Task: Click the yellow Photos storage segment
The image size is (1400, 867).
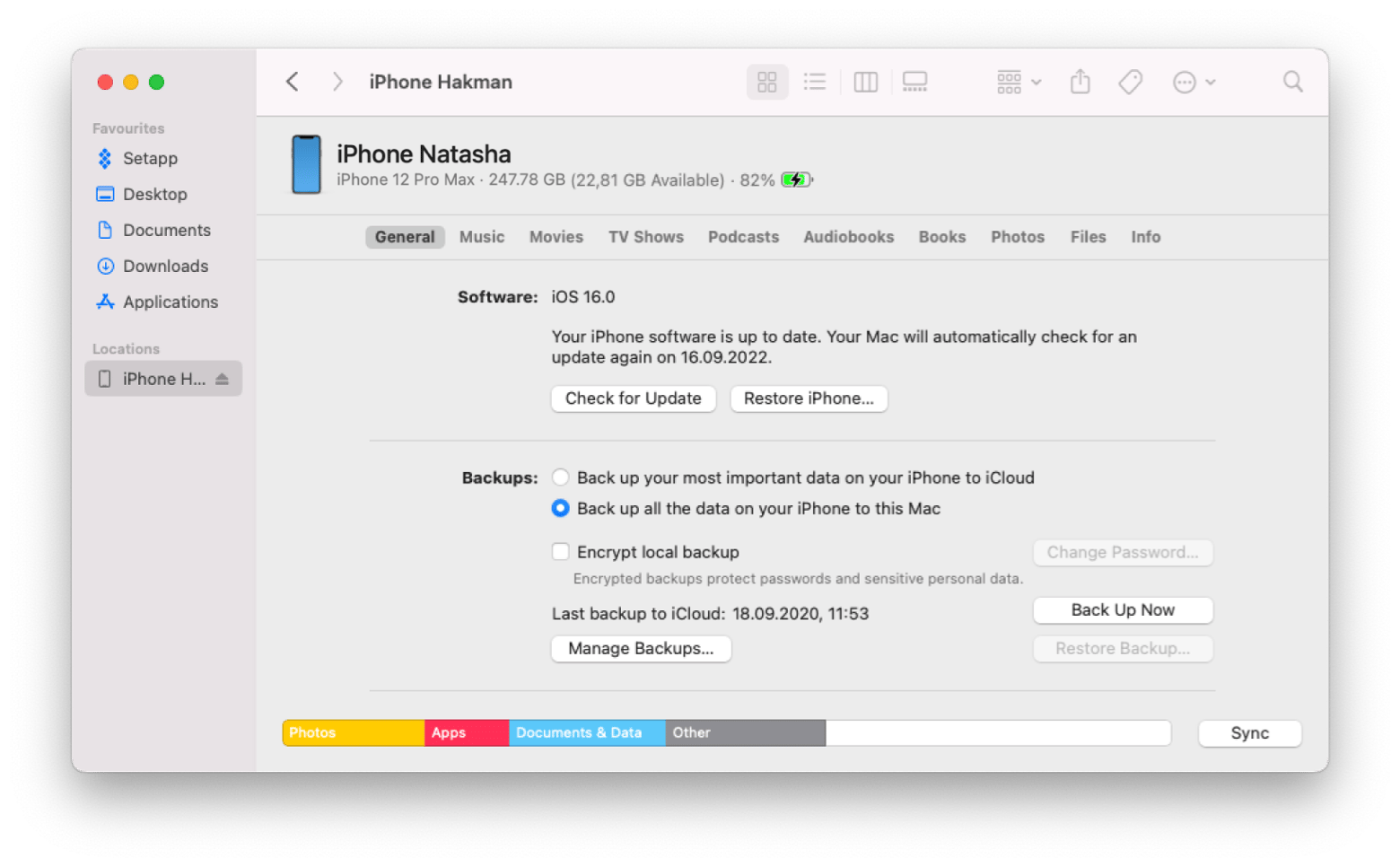Action: pyautogui.click(x=354, y=733)
